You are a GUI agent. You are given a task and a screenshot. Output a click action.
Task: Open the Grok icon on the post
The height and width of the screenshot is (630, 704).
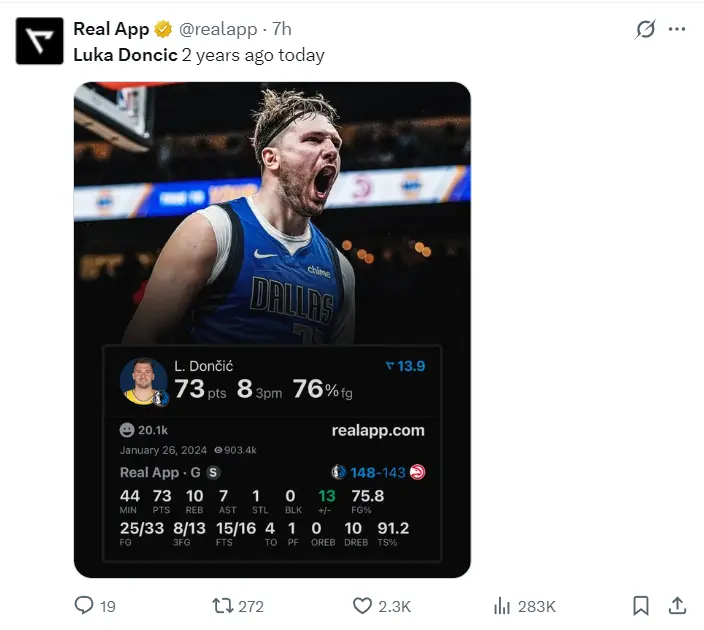tap(645, 29)
